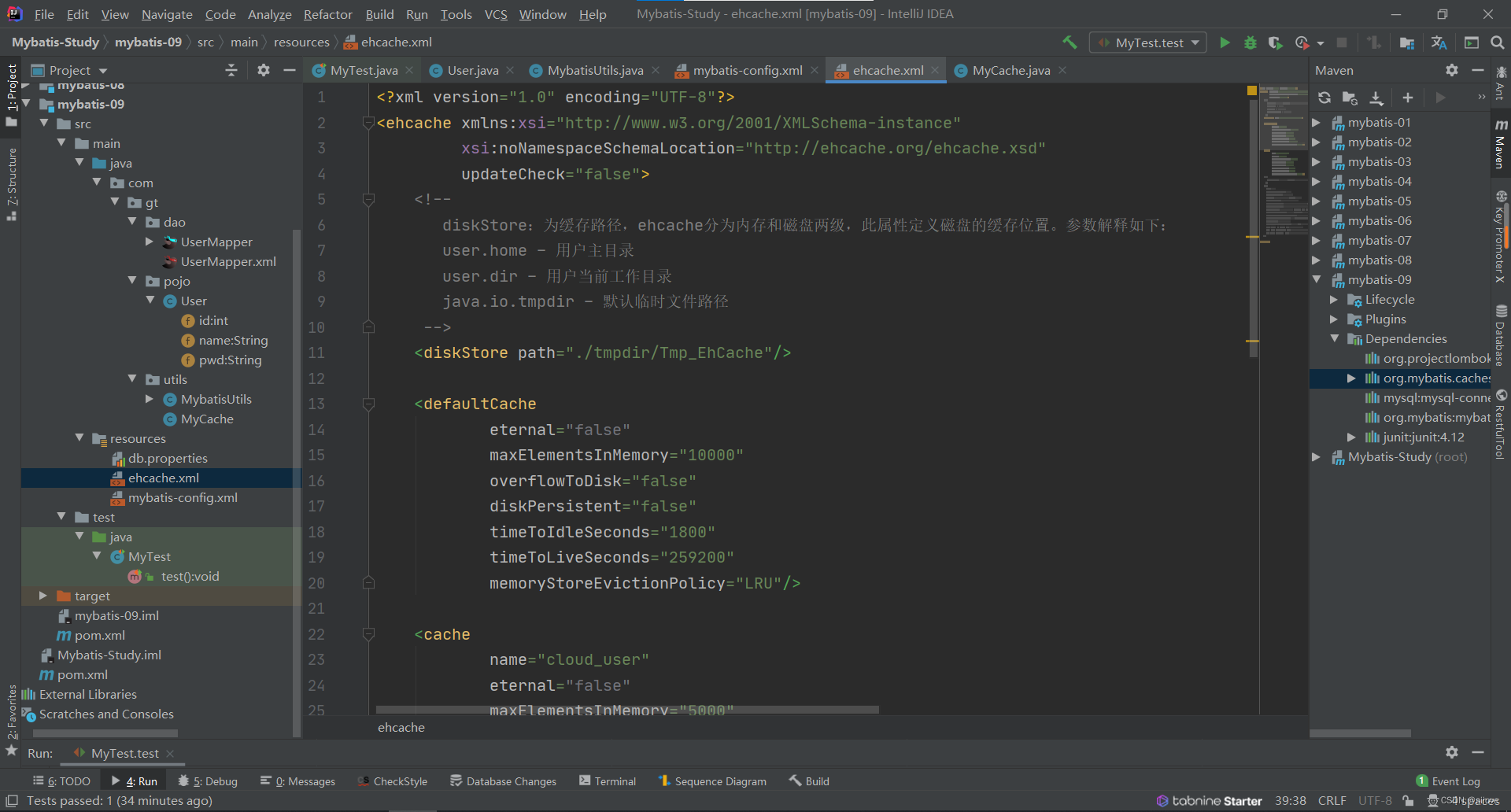The height and width of the screenshot is (812, 1511).
Task: Open the File menu
Action: click(44, 14)
